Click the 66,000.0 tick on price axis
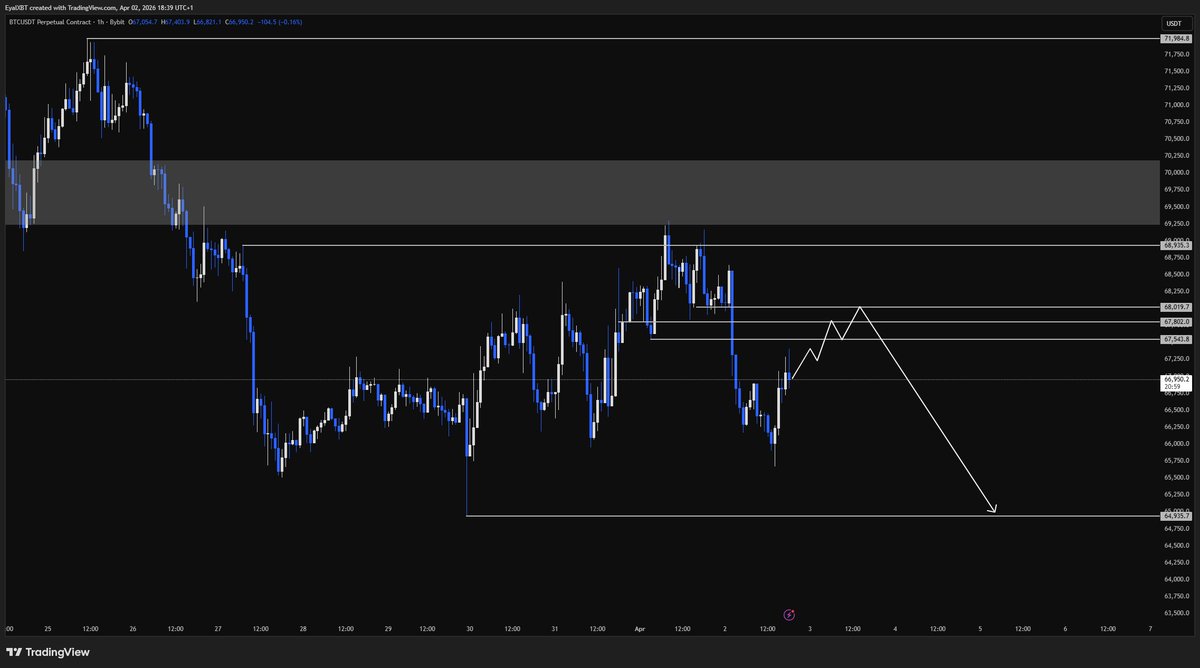This screenshot has width=1200, height=668. coord(1176,443)
